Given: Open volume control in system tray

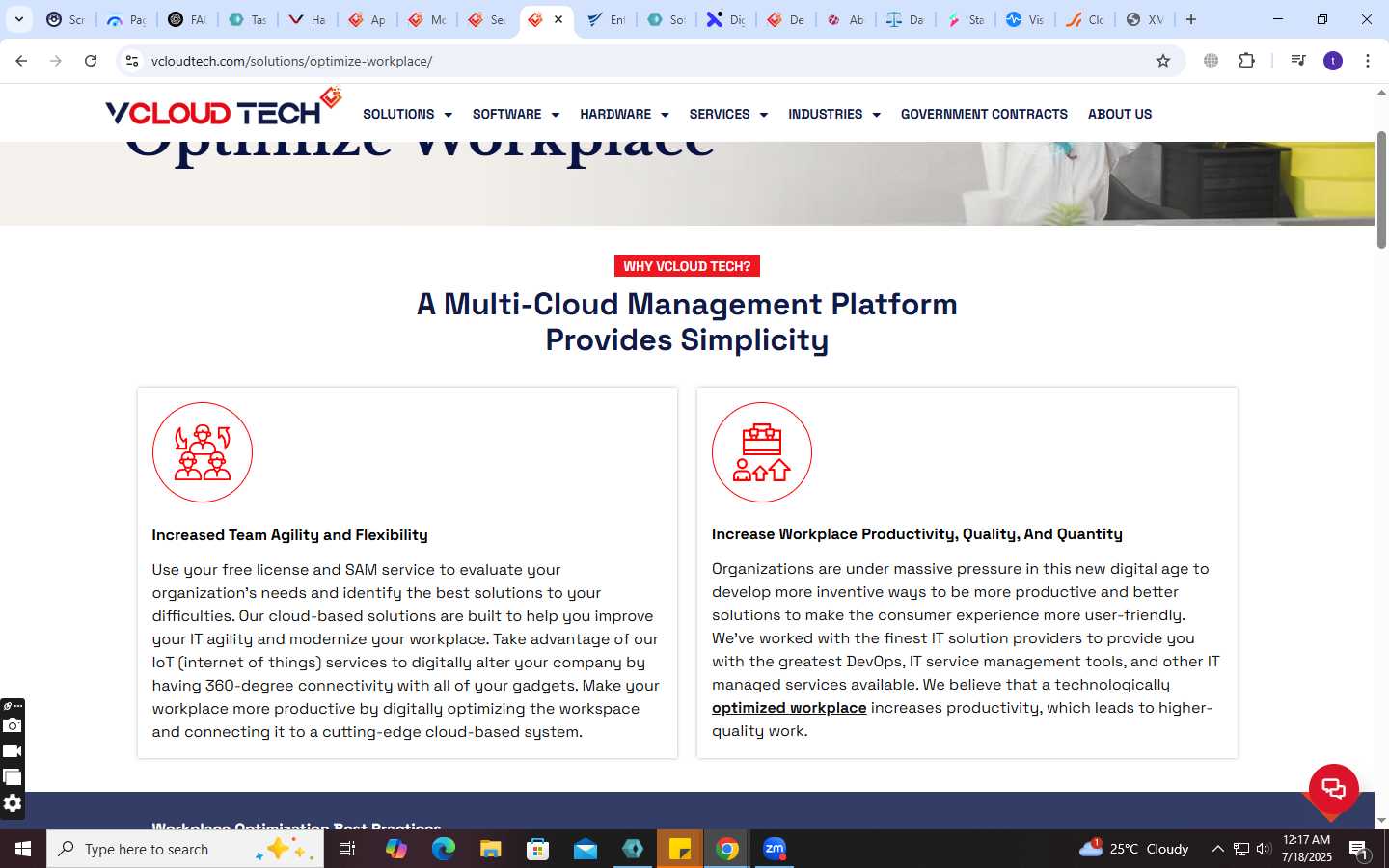Looking at the screenshot, I should click(x=1264, y=849).
